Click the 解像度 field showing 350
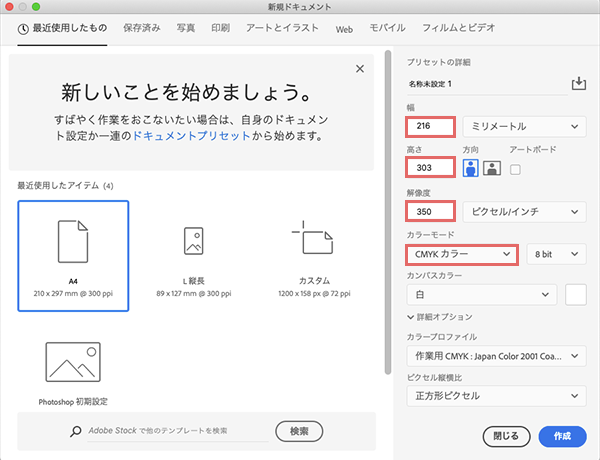This screenshot has width=600, height=460. click(430, 212)
